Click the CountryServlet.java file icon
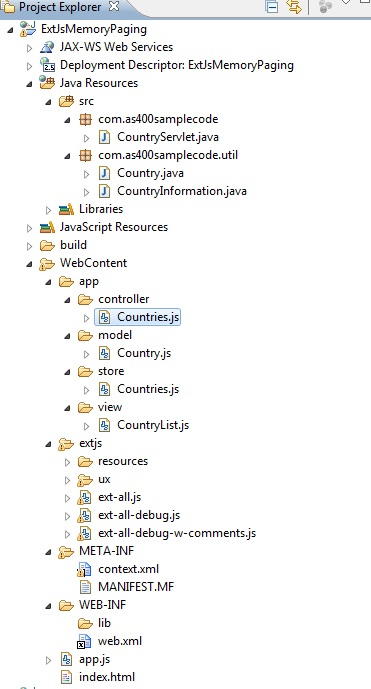 click(x=104, y=137)
